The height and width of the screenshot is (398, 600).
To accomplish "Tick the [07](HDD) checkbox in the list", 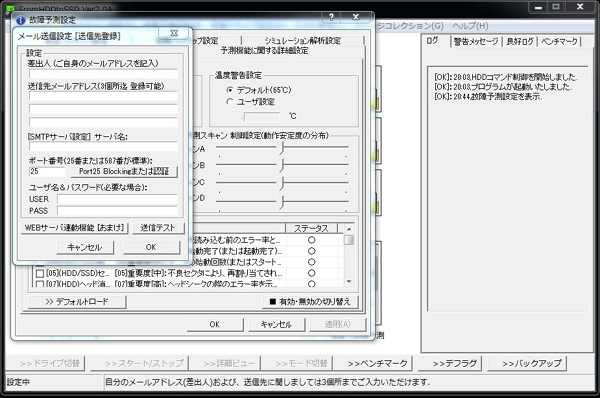I will tap(40, 284).
